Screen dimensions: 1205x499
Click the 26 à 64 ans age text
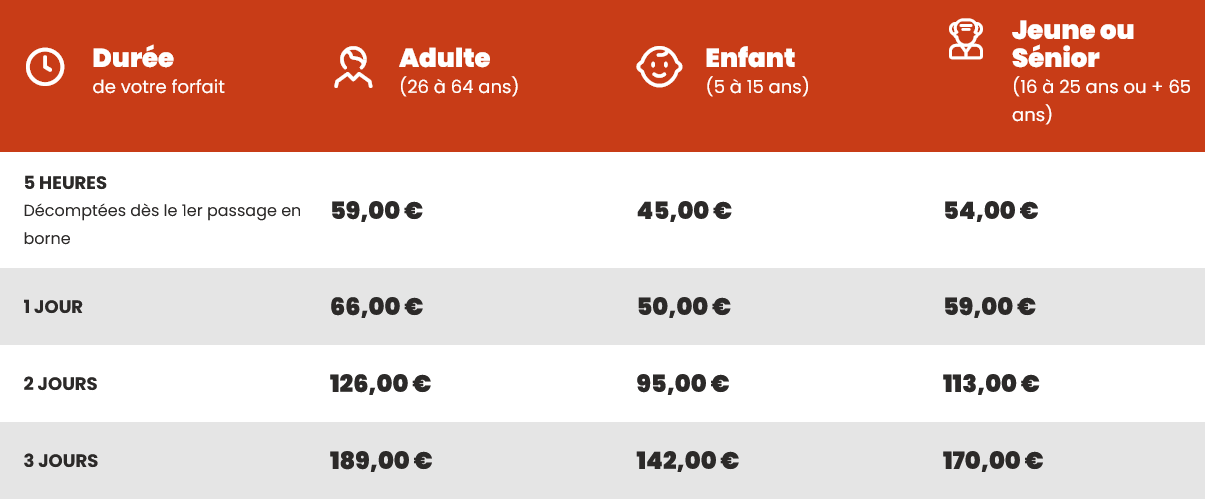click(459, 87)
